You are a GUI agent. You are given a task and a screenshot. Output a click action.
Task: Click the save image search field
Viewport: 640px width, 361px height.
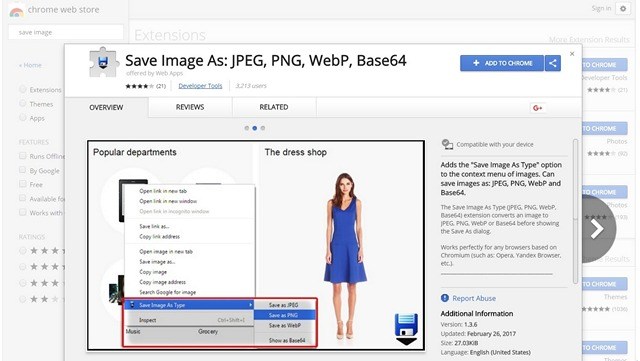[66, 32]
